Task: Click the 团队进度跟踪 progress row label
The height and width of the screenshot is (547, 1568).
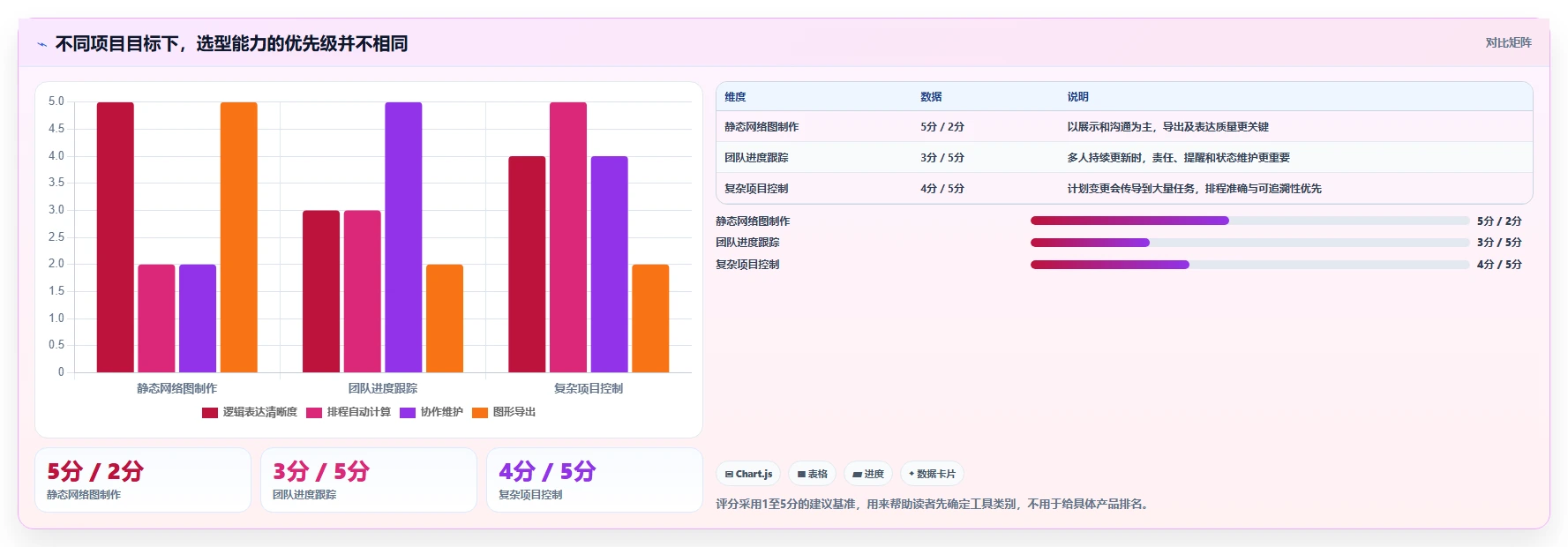Action: (747, 243)
